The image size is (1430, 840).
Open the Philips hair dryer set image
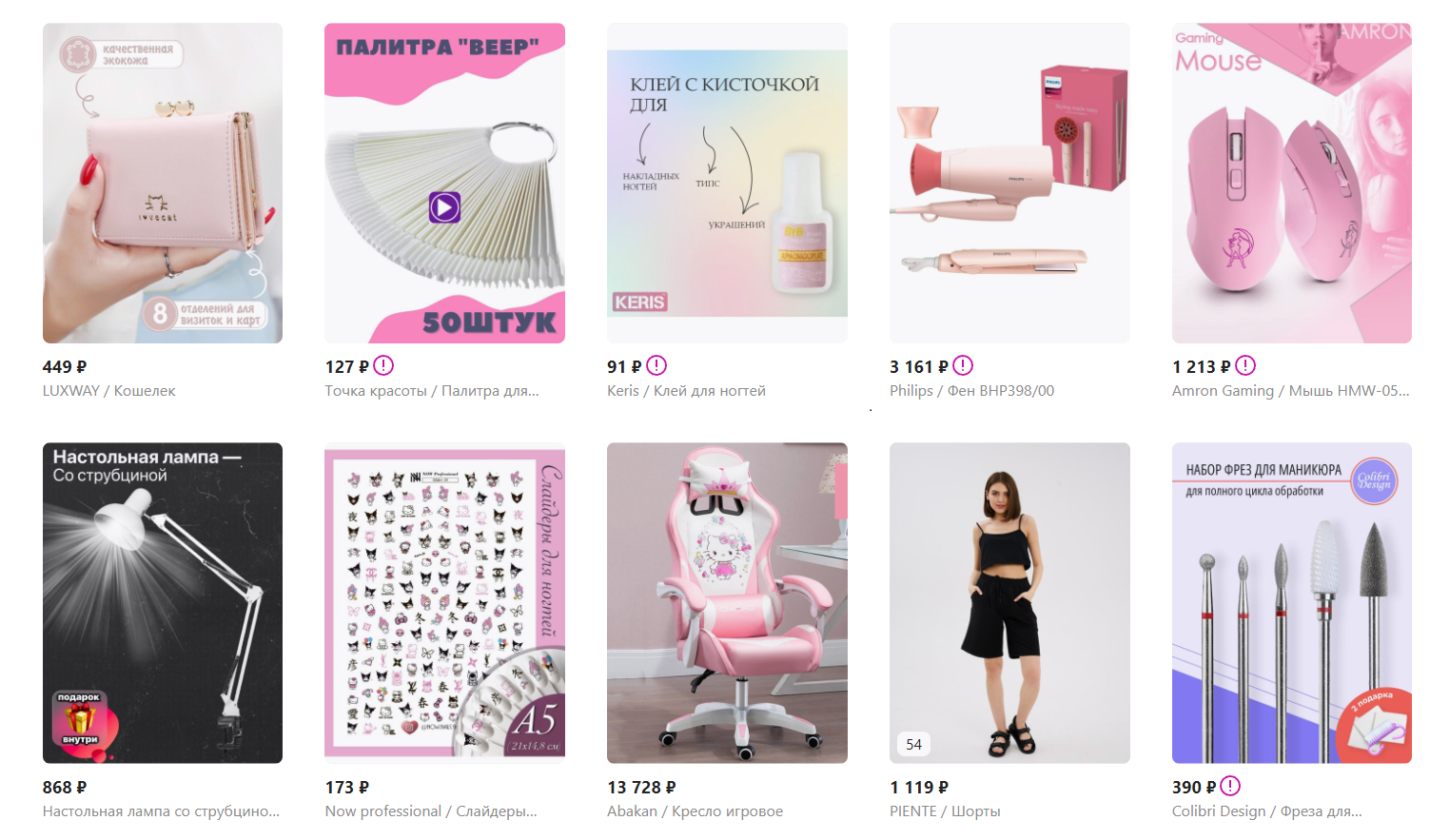tap(1009, 183)
